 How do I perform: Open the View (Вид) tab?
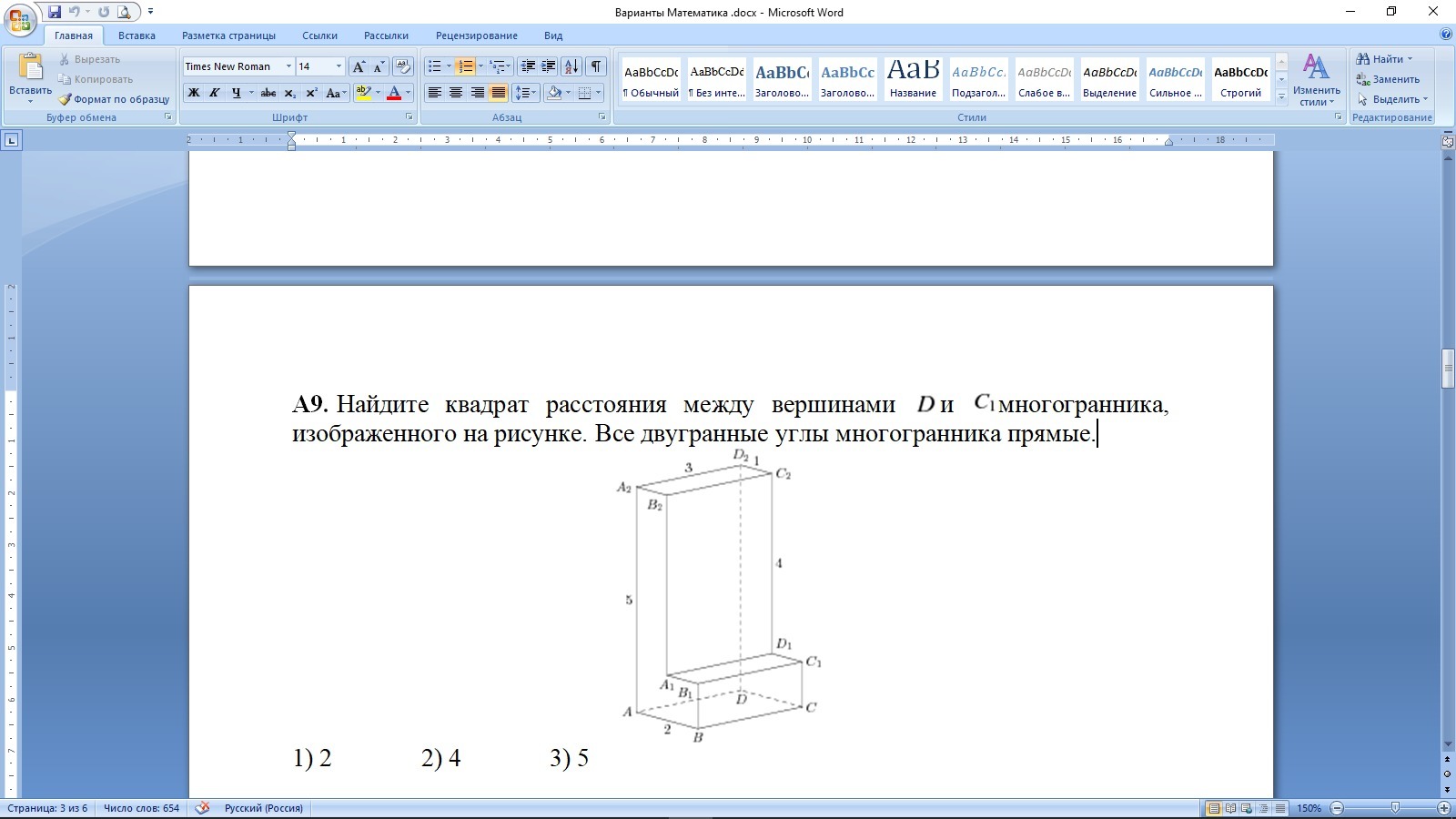click(553, 35)
